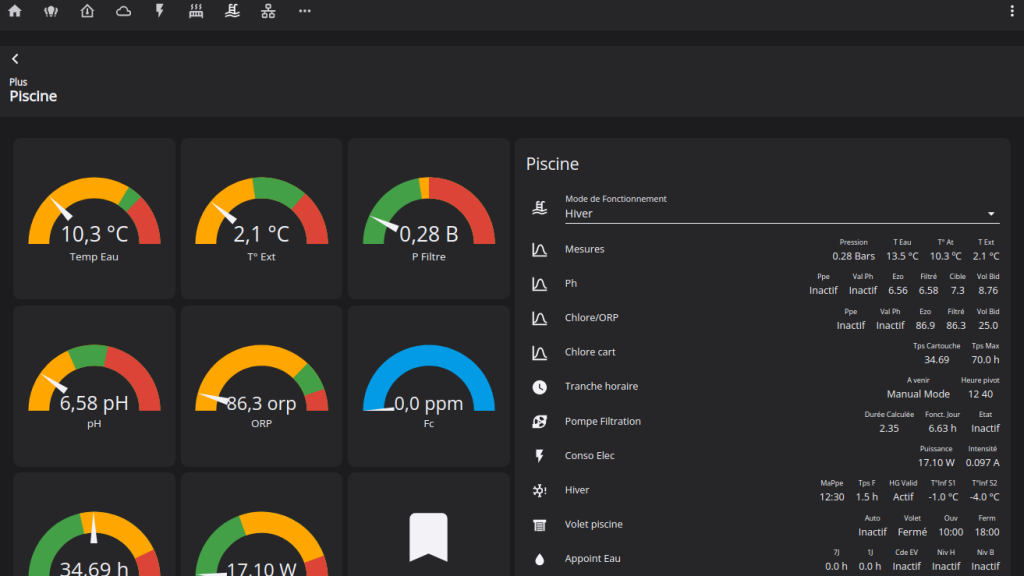1024x576 pixels.
Task: Select the Mesures row label
Action: (584, 249)
